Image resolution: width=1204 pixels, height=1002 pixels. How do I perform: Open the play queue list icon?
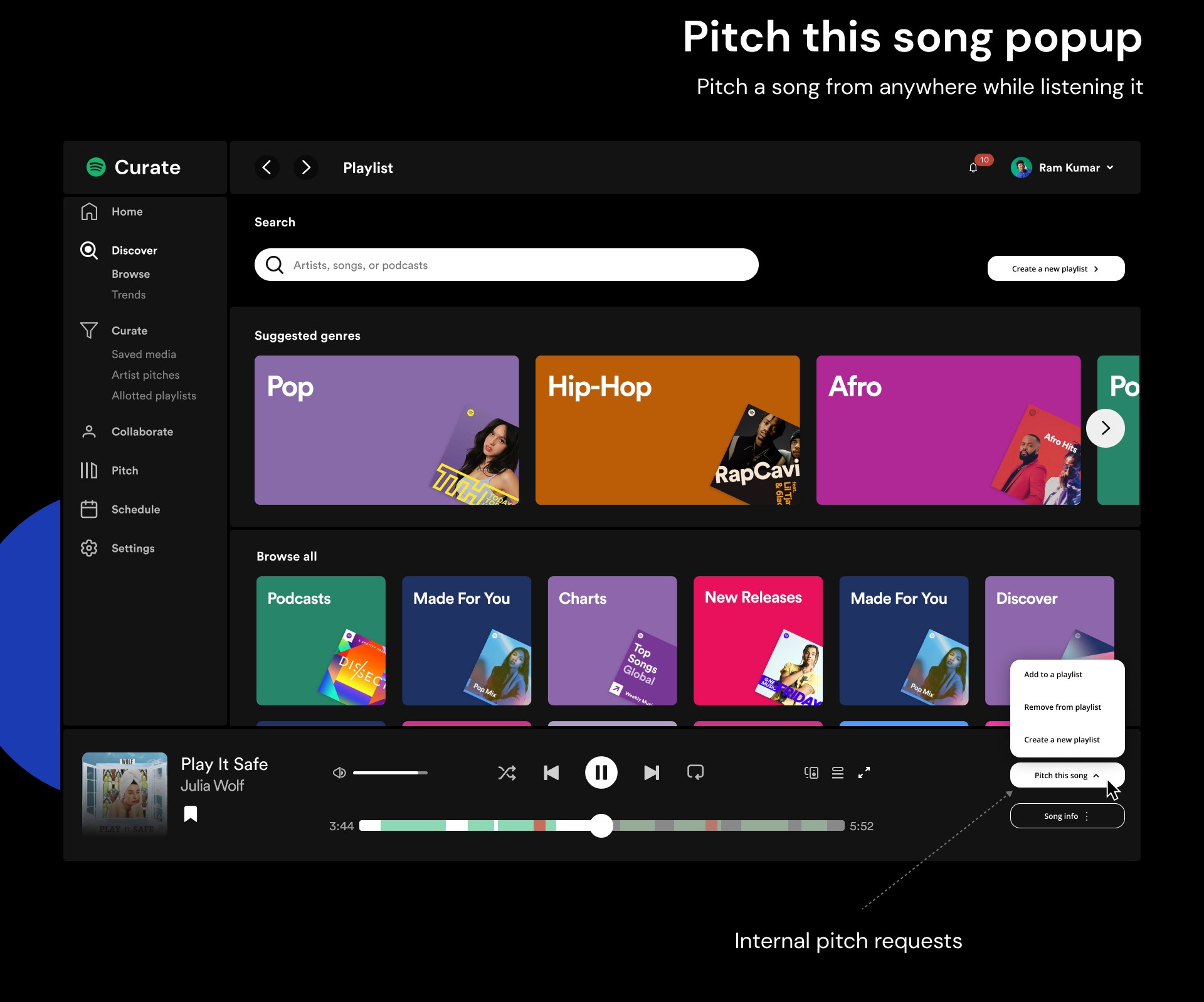click(x=838, y=773)
